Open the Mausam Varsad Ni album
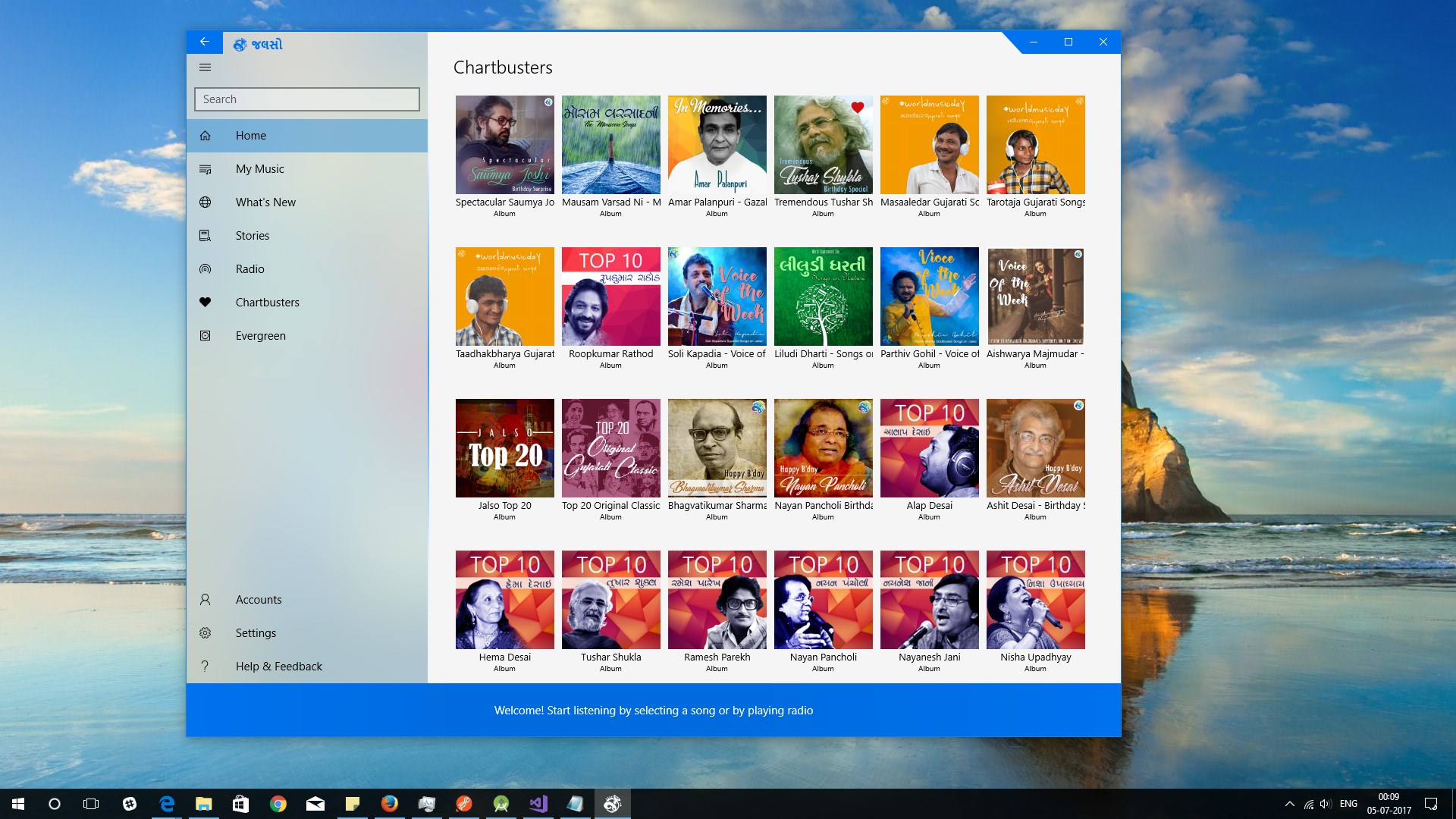1456x819 pixels. pos(611,145)
